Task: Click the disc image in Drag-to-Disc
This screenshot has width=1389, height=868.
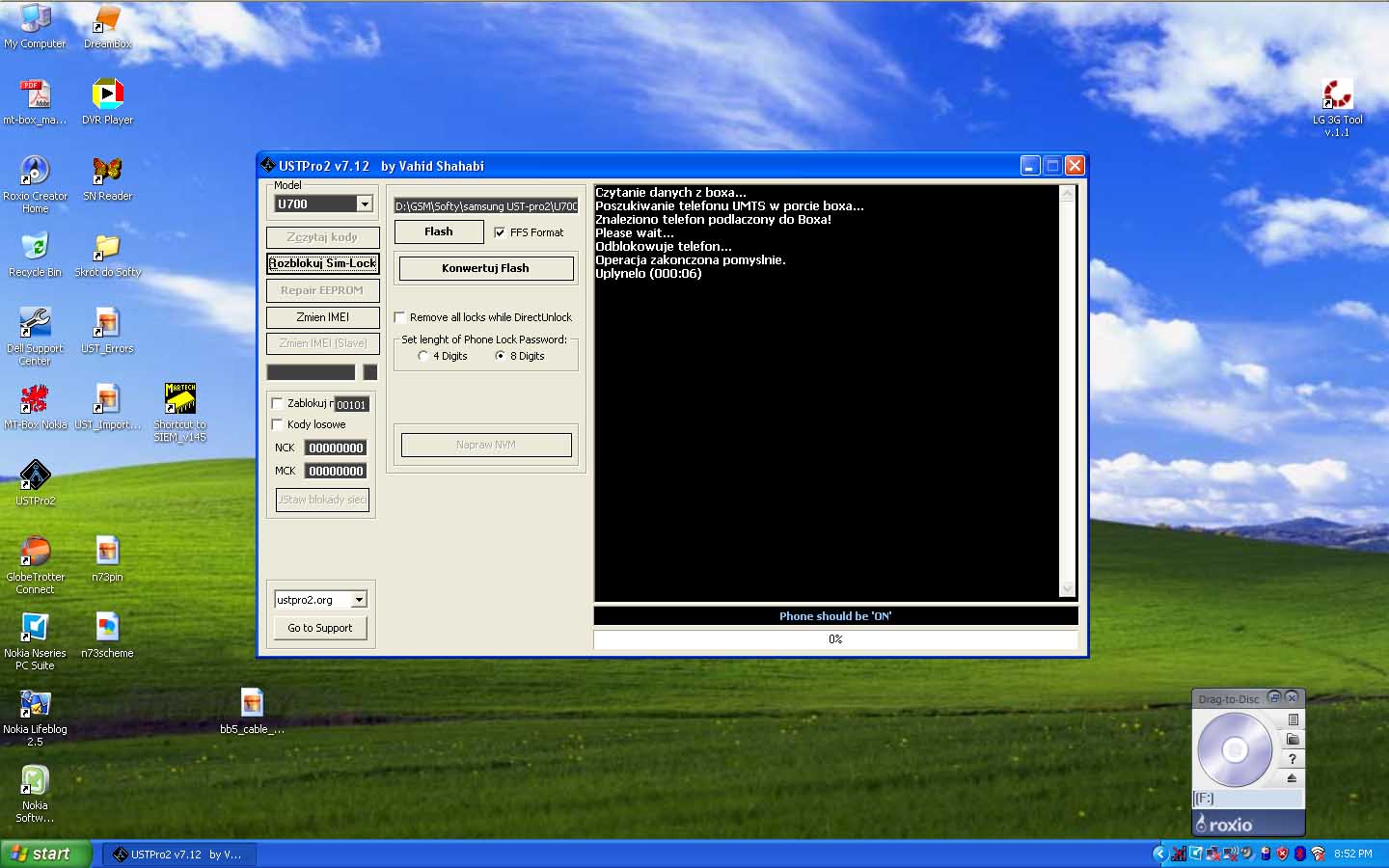Action: coord(1235,749)
